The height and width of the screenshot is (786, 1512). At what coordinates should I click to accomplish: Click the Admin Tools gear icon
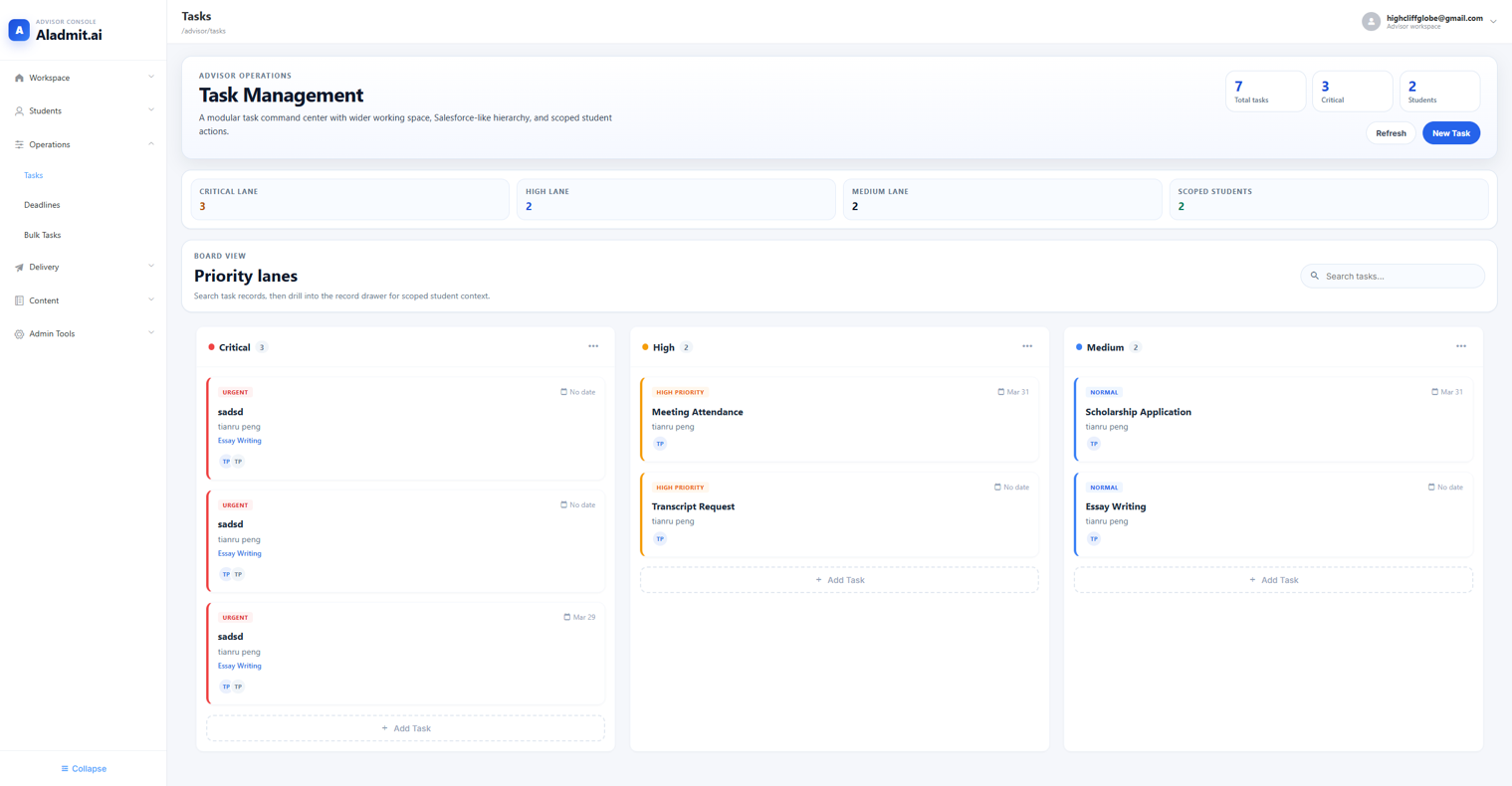coord(18,333)
